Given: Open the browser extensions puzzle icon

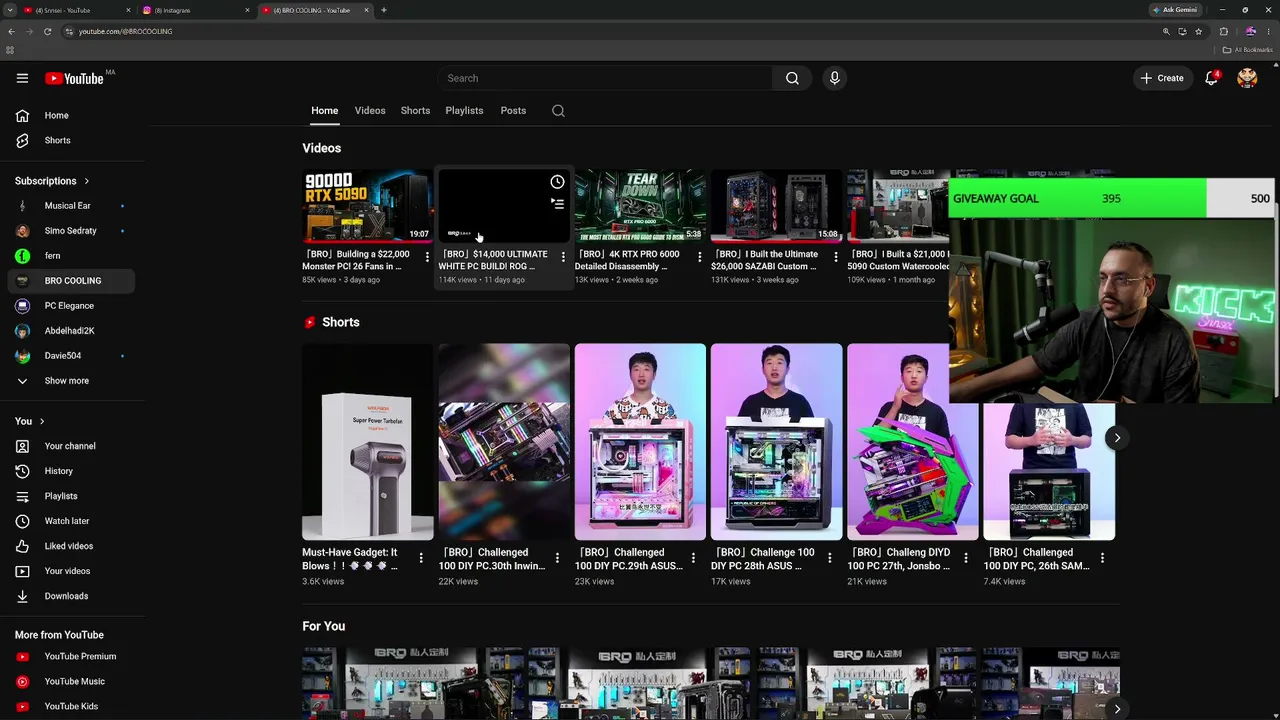Looking at the screenshot, I should pos(1223,31).
